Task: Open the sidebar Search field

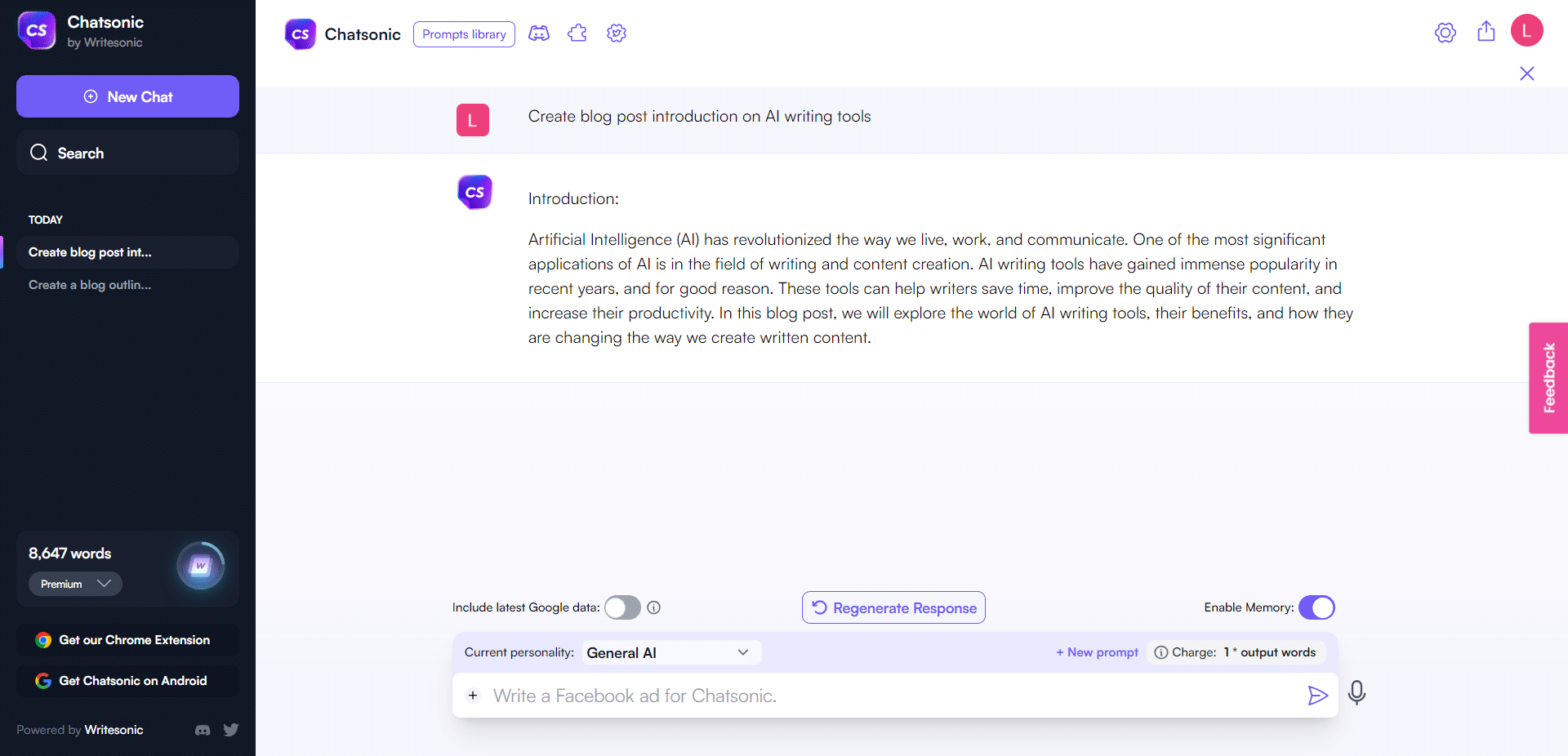Action: (x=127, y=153)
